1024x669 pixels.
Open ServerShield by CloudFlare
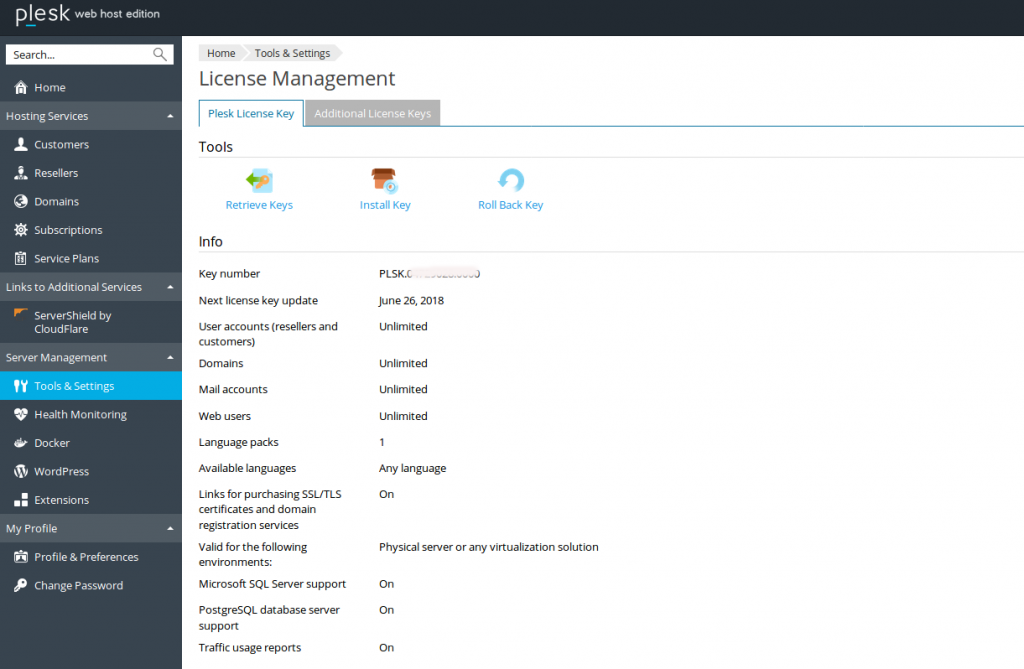pos(76,321)
